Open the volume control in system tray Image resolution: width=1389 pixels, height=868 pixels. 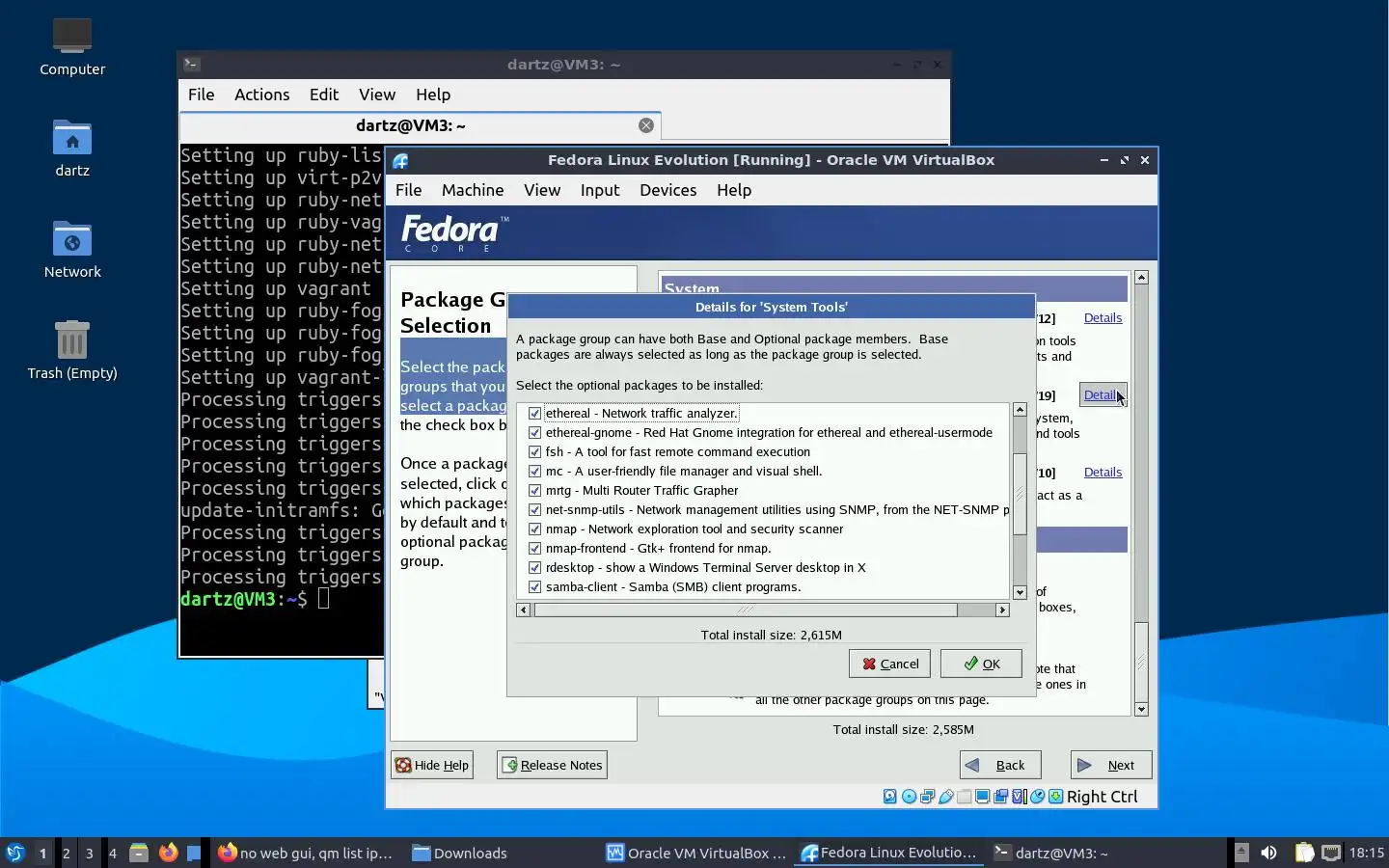[x=1268, y=853]
